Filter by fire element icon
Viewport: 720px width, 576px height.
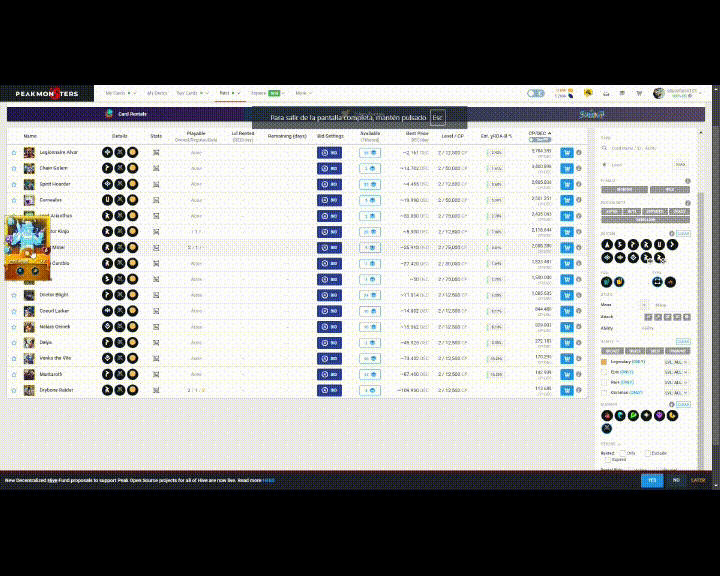pos(607,416)
